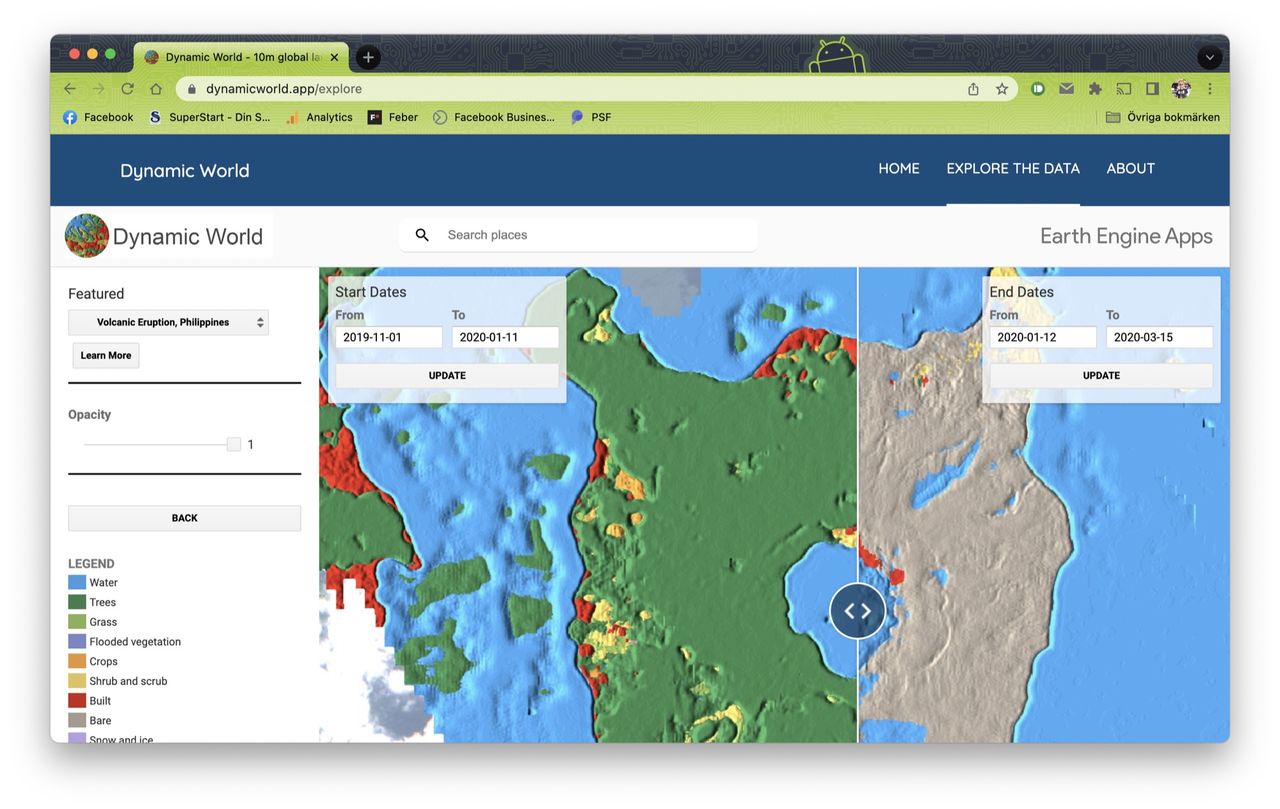Open the Featured location dropdown

pyautogui.click(x=168, y=322)
